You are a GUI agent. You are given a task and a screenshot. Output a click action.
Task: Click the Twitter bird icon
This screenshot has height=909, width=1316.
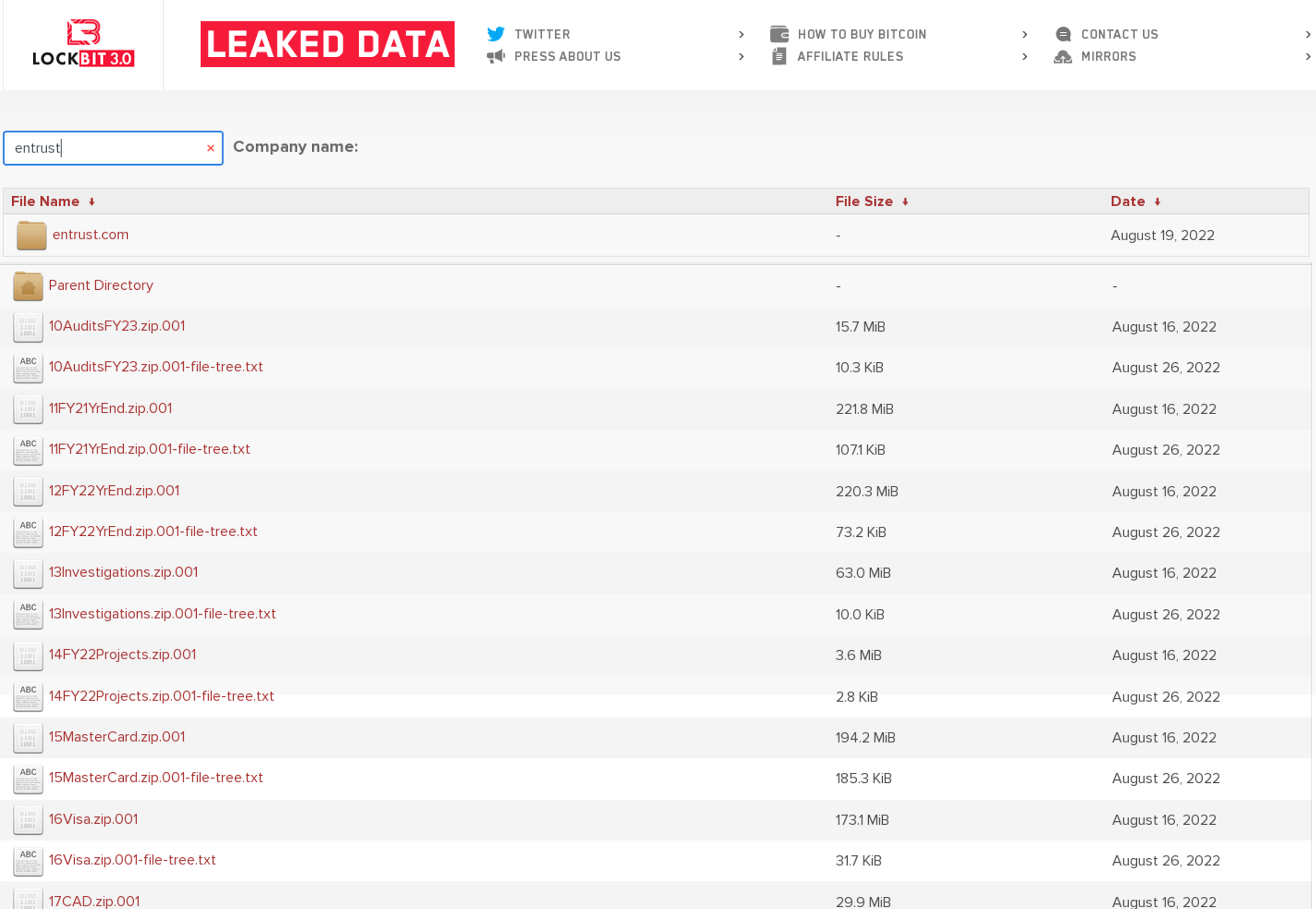tap(496, 34)
